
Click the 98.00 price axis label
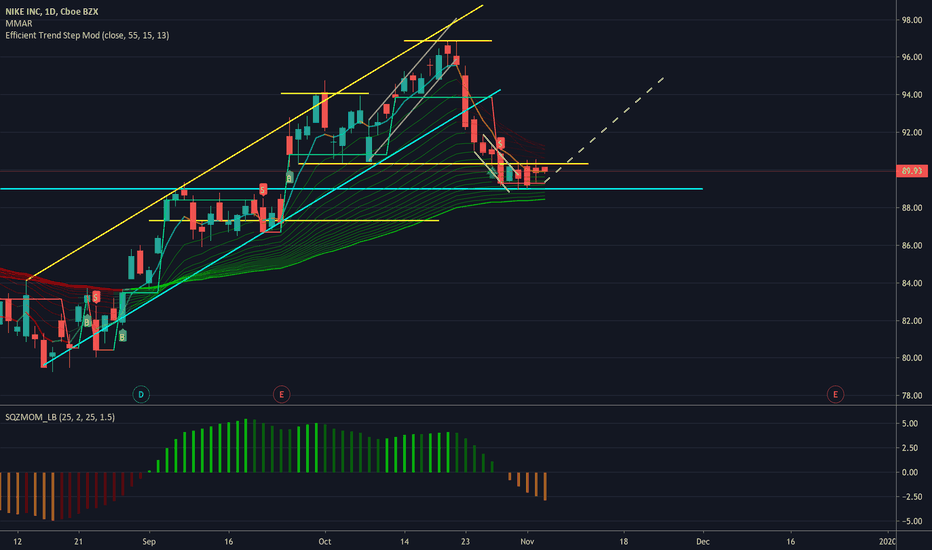[x=912, y=20]
